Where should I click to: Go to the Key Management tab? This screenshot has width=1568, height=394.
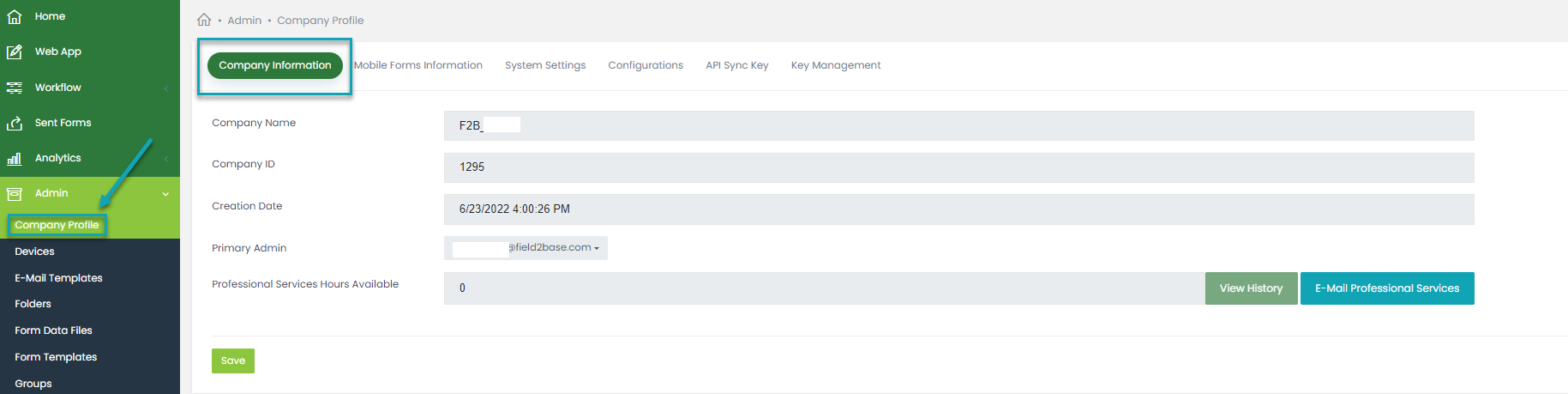point(836,65)
